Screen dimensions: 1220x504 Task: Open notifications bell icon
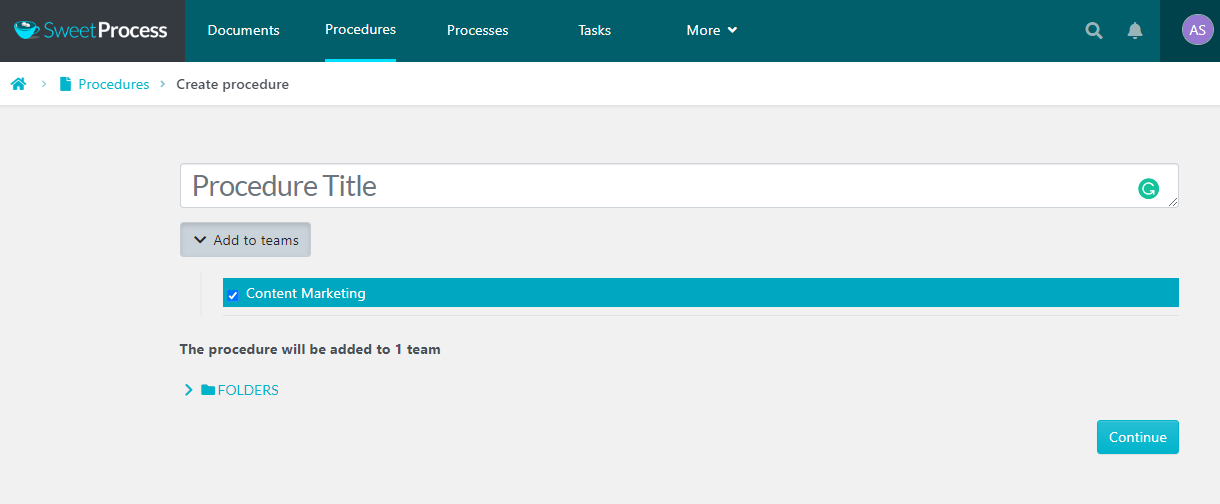point(1134,31)
